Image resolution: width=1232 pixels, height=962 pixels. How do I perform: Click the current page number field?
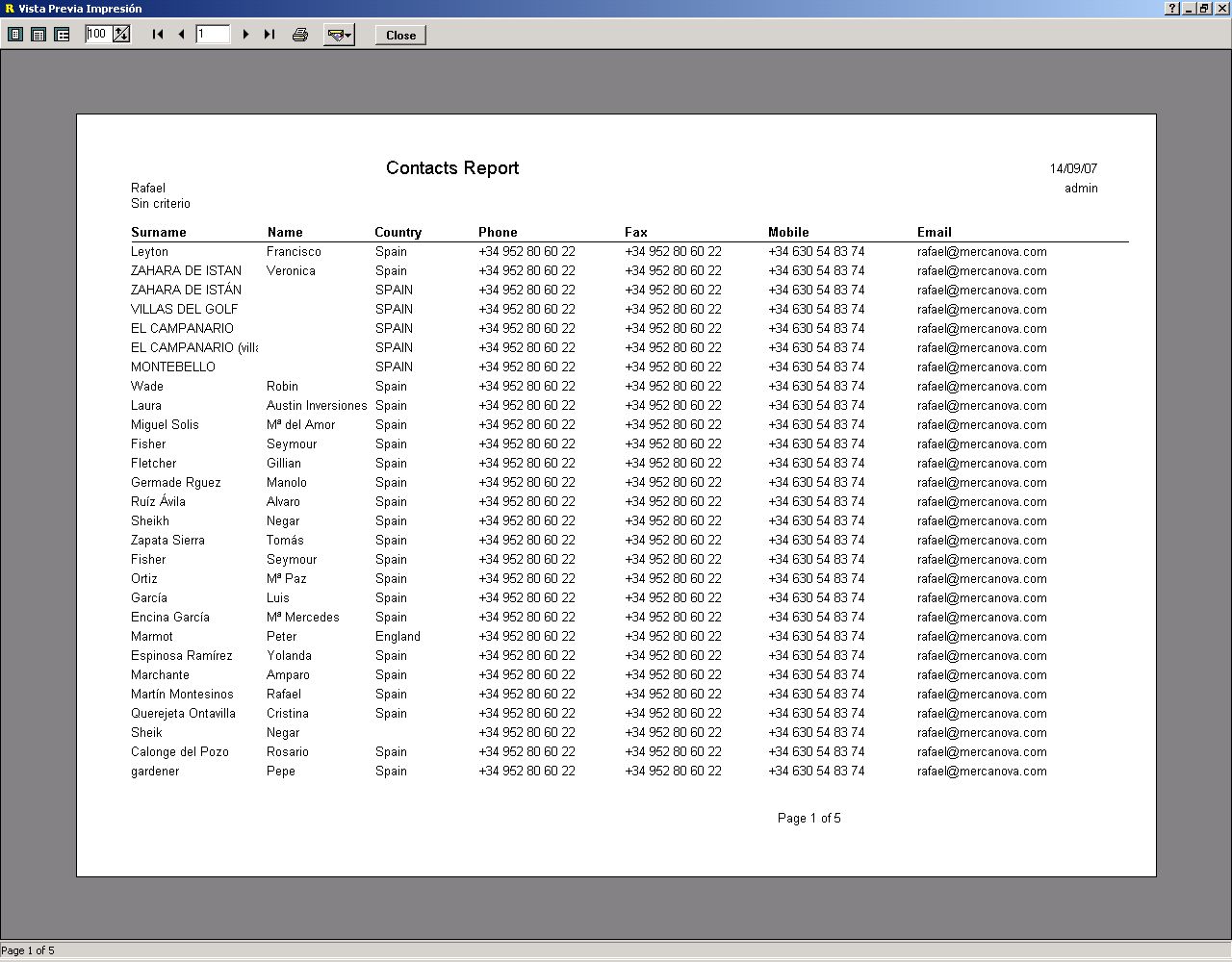[x=213, y=35]
